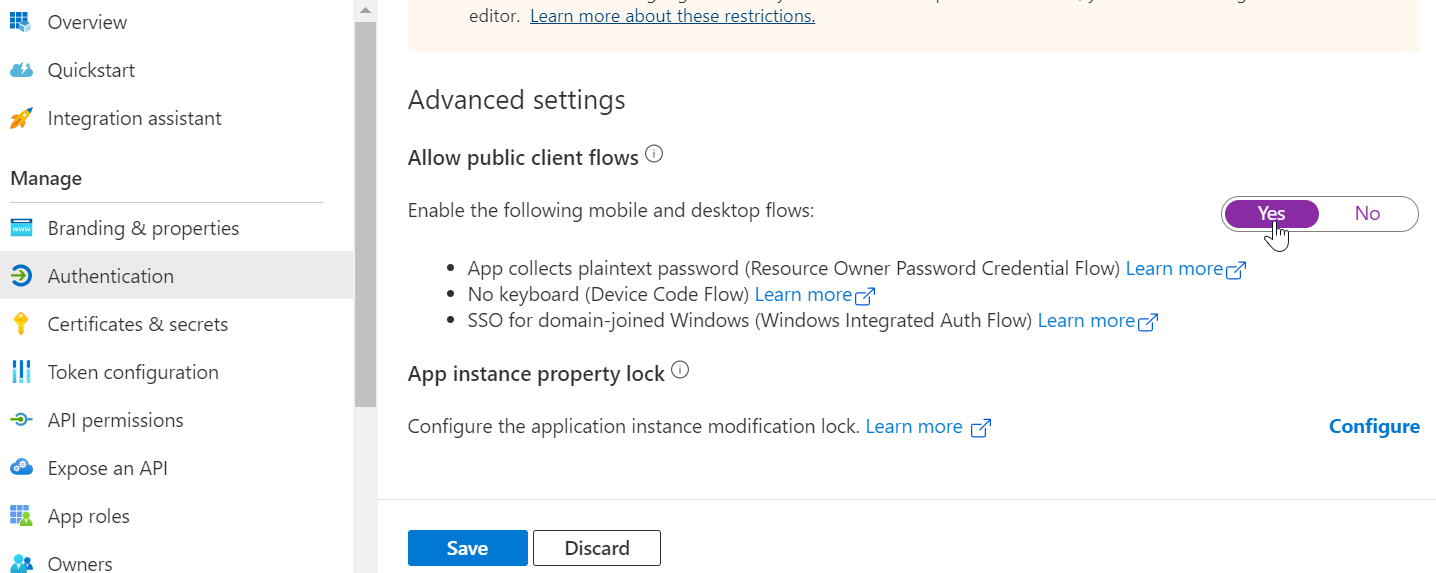Image resolution: width=1436 pixels, height=573 pixels.
Task: Click the Certificates & secrets key icon
Action: click(21, 324)
